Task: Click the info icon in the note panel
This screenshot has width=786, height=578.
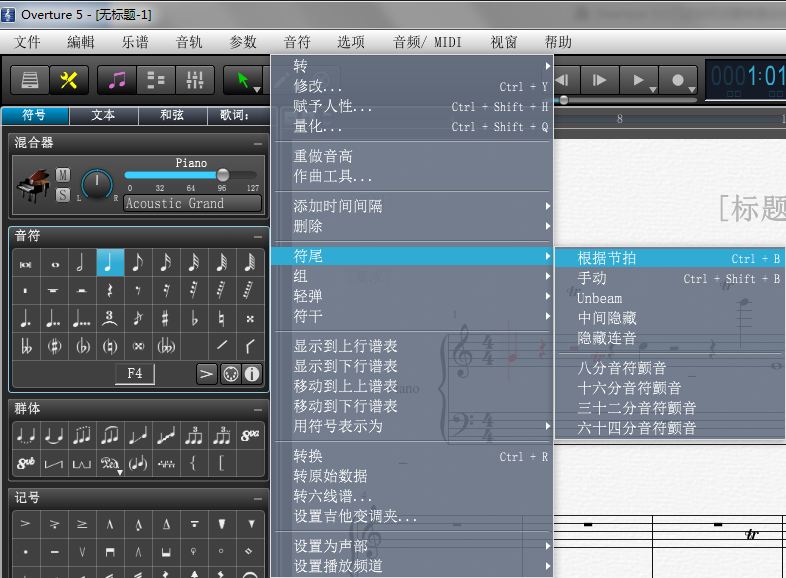Action: pyautogui.click(x=252, y=374)
